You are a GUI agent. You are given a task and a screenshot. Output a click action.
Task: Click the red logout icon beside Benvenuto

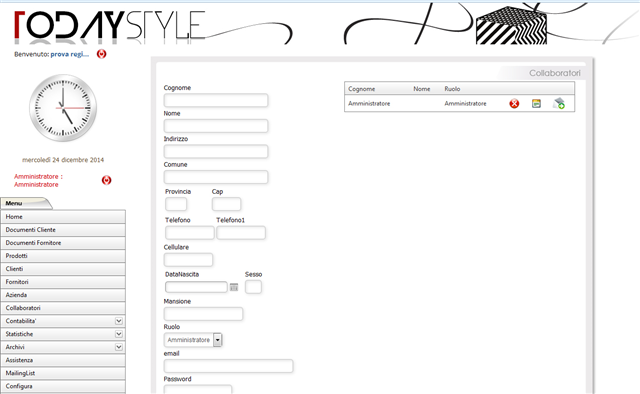(x=102, y=54)
